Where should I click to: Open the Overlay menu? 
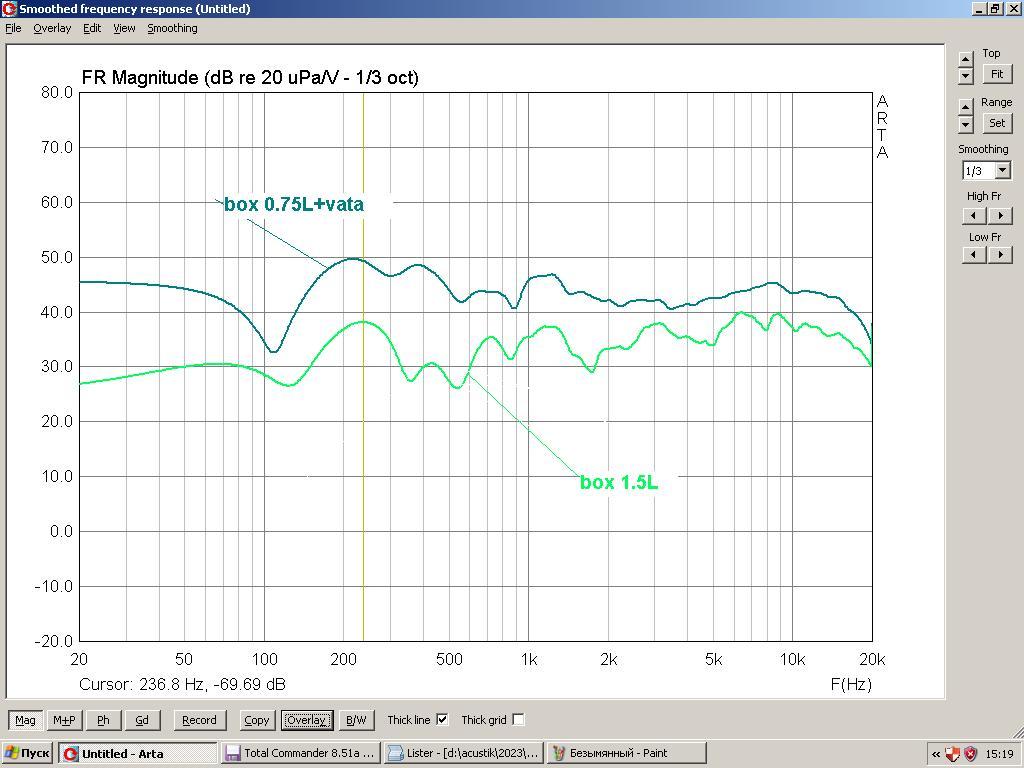point(52,28)
